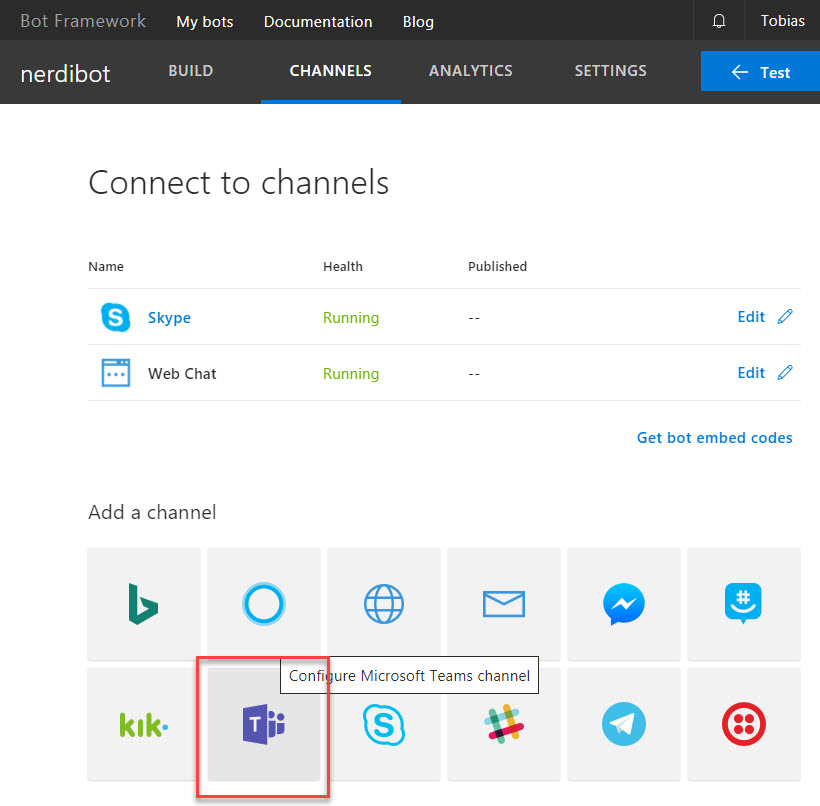Open the Skype channel link
Image resolution: width=820 pixels, height=806 pixels.
click(x=169, y=317)
